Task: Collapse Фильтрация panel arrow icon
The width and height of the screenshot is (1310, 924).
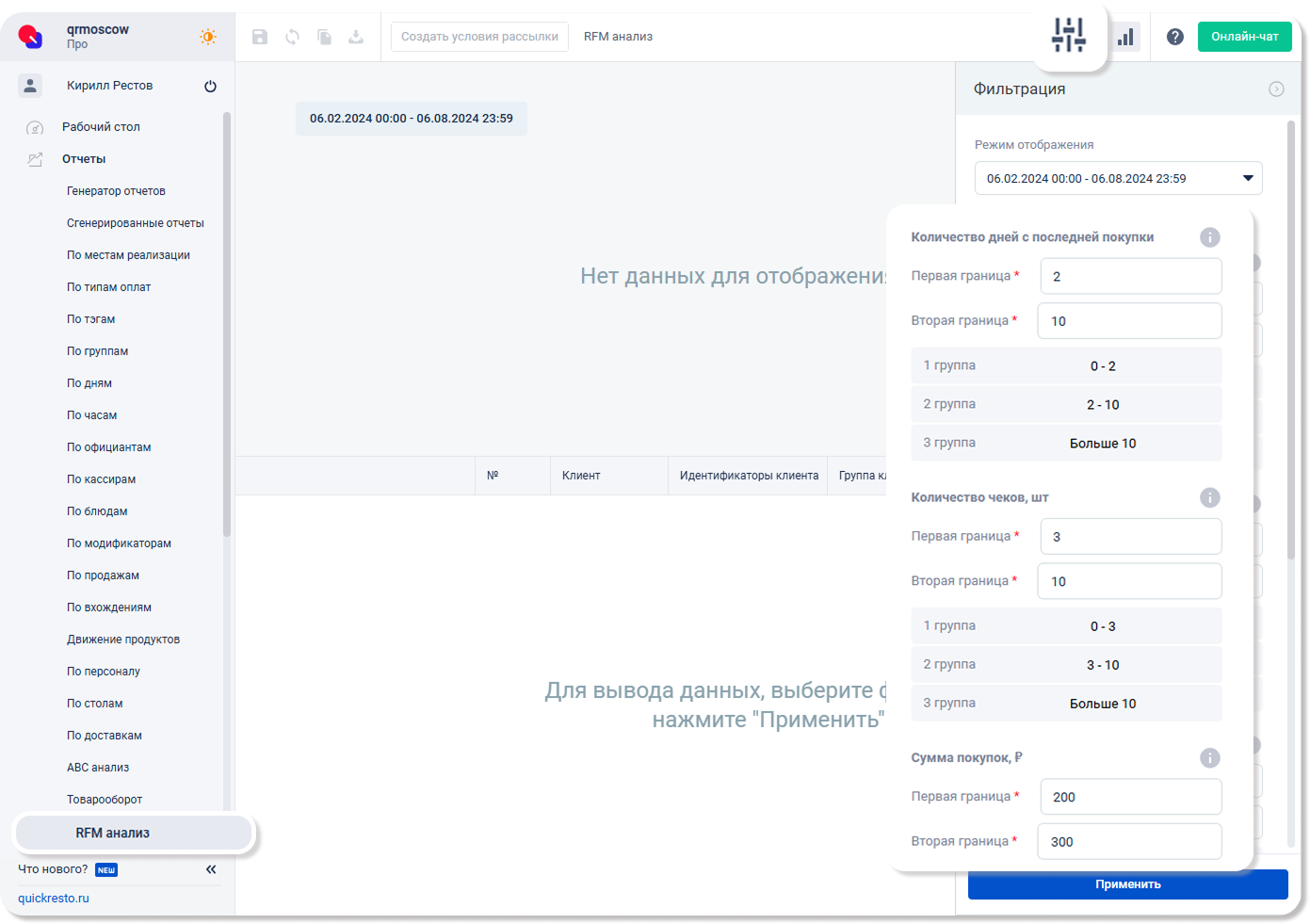Action: 1276,89
